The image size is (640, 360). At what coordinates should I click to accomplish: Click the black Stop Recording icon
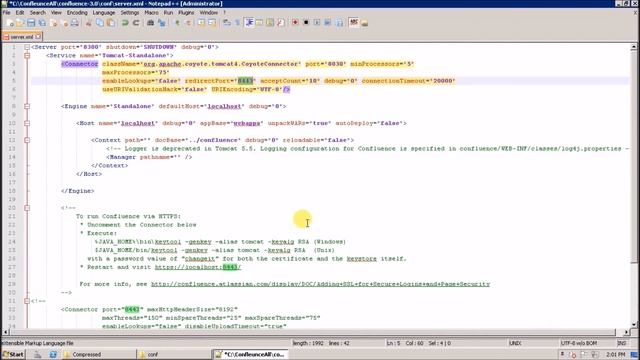pyautogui.click(x=306, y=23)
